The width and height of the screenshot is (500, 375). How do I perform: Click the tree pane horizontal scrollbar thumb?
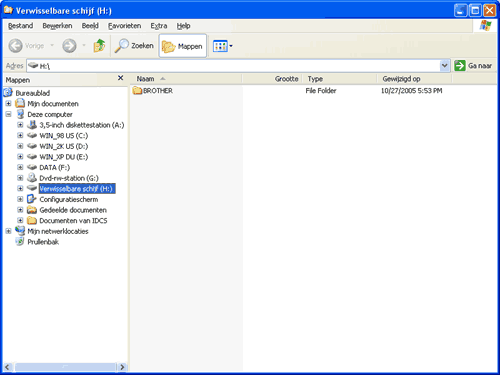pyautogui.click(x=65, y=367)
